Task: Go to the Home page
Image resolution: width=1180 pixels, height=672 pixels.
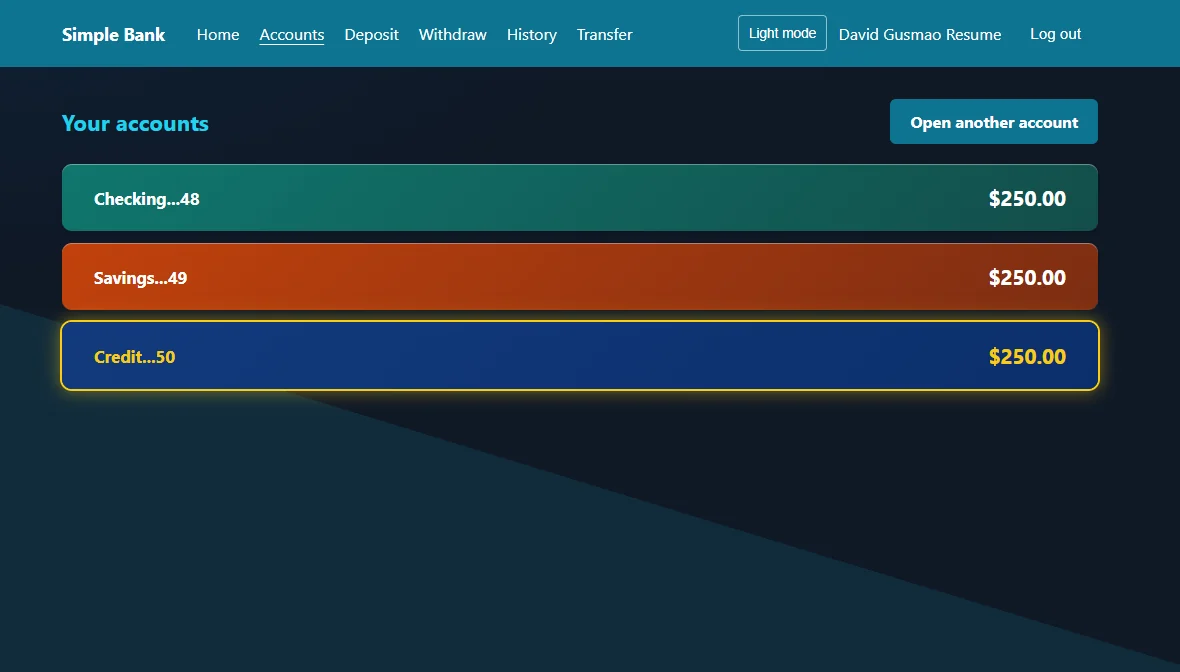Action: 217,35
